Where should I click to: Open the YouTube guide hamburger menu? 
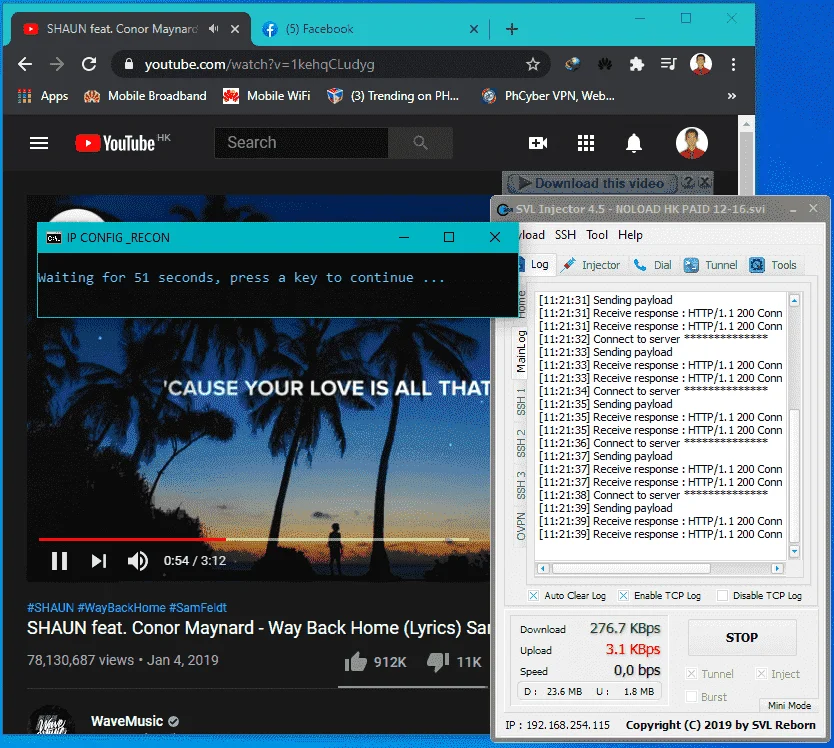pos(39,143)
